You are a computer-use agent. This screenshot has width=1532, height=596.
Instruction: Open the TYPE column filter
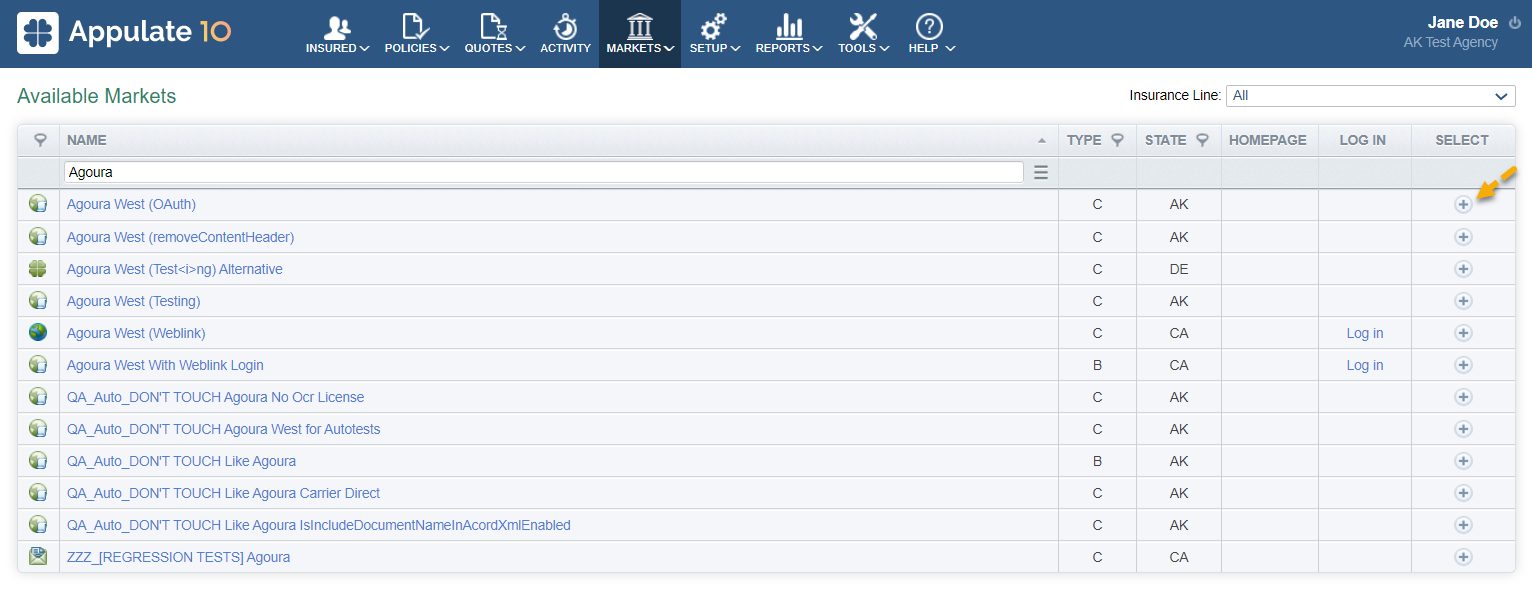pyautogui.click(x=1118, y=140)
